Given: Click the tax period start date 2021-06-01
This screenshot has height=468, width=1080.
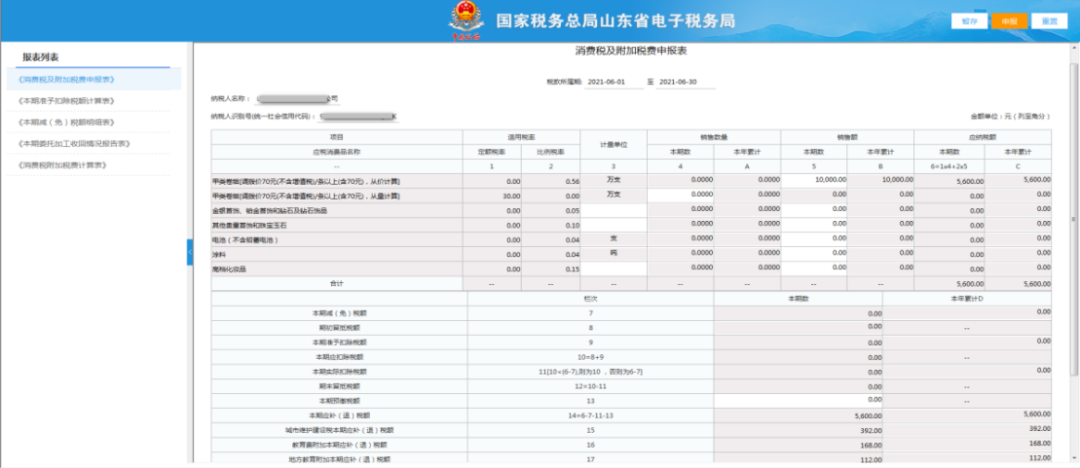Looking at the screenshot, I should click(x=614, y=81).
